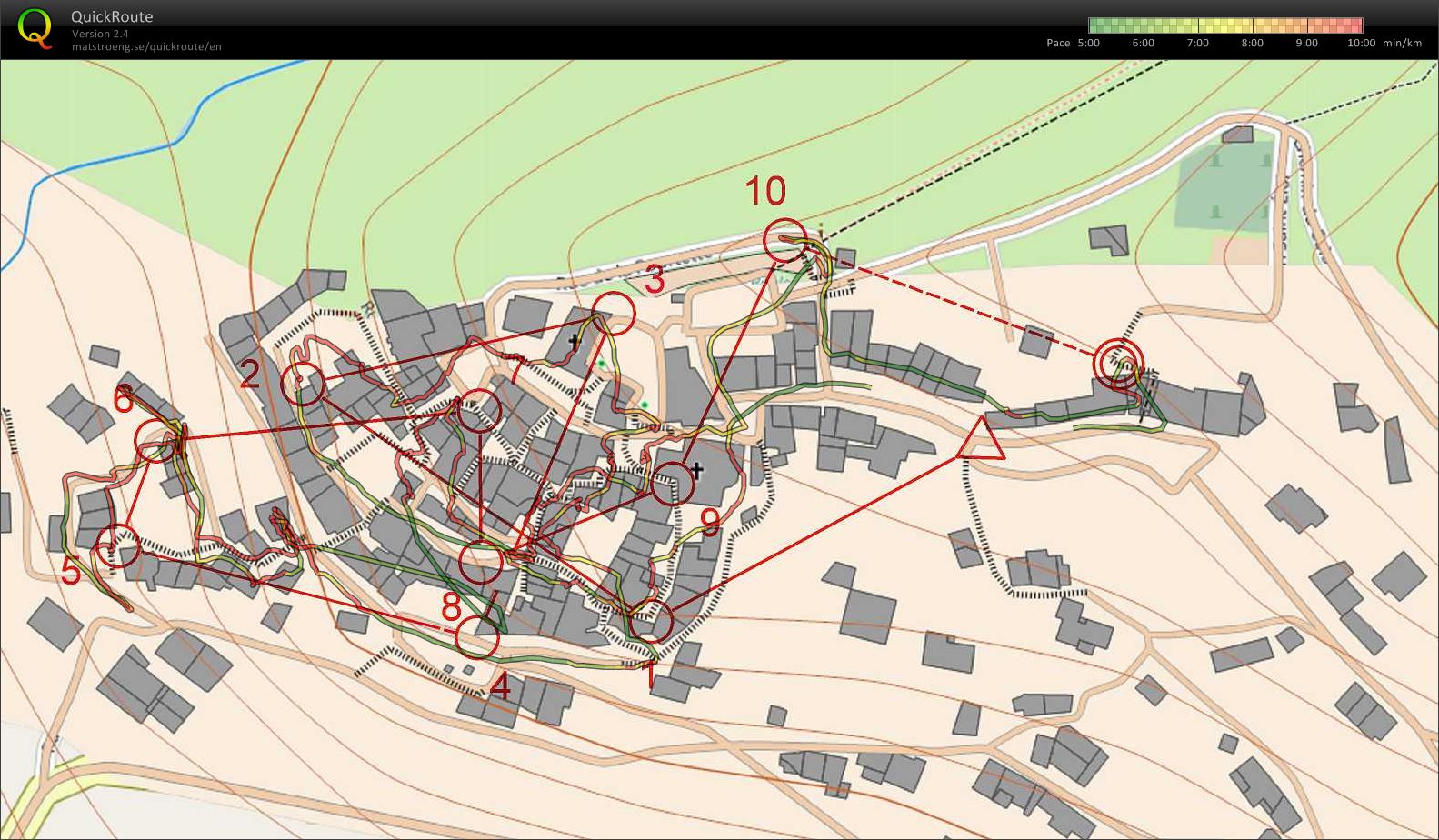The height and width of the screenshot is (840, 1439).
Task: Select the circle at control 2
Action: coord(304,383)
